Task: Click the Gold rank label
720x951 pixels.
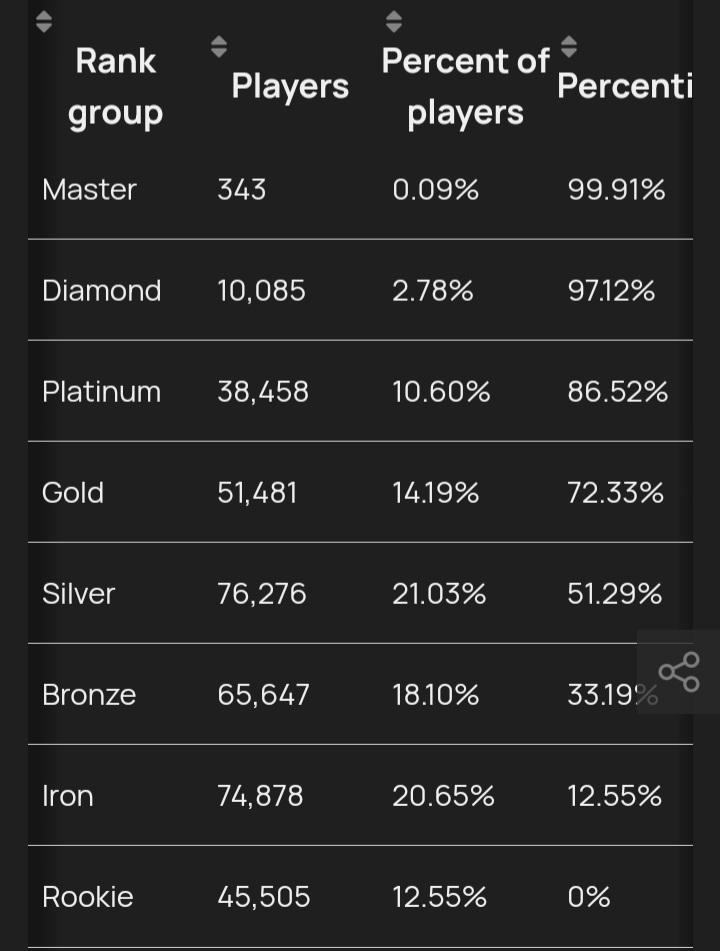Action: (72, 492)
